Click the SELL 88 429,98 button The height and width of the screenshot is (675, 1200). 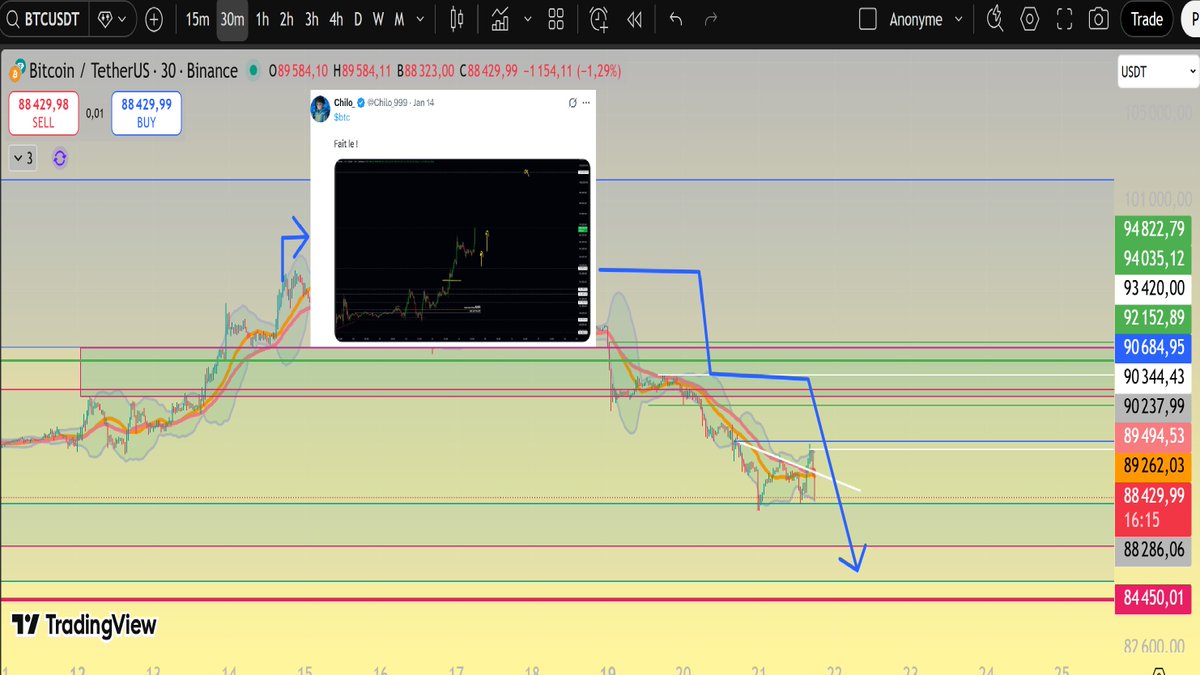[44, 112]
